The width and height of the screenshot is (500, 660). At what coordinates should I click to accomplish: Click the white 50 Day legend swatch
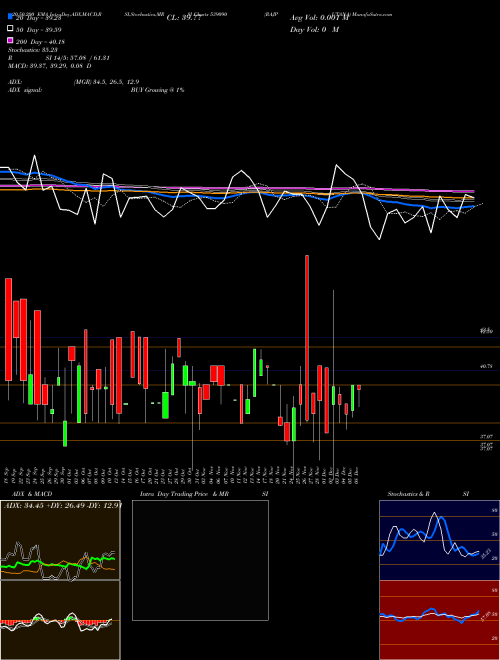pos(10,29)
